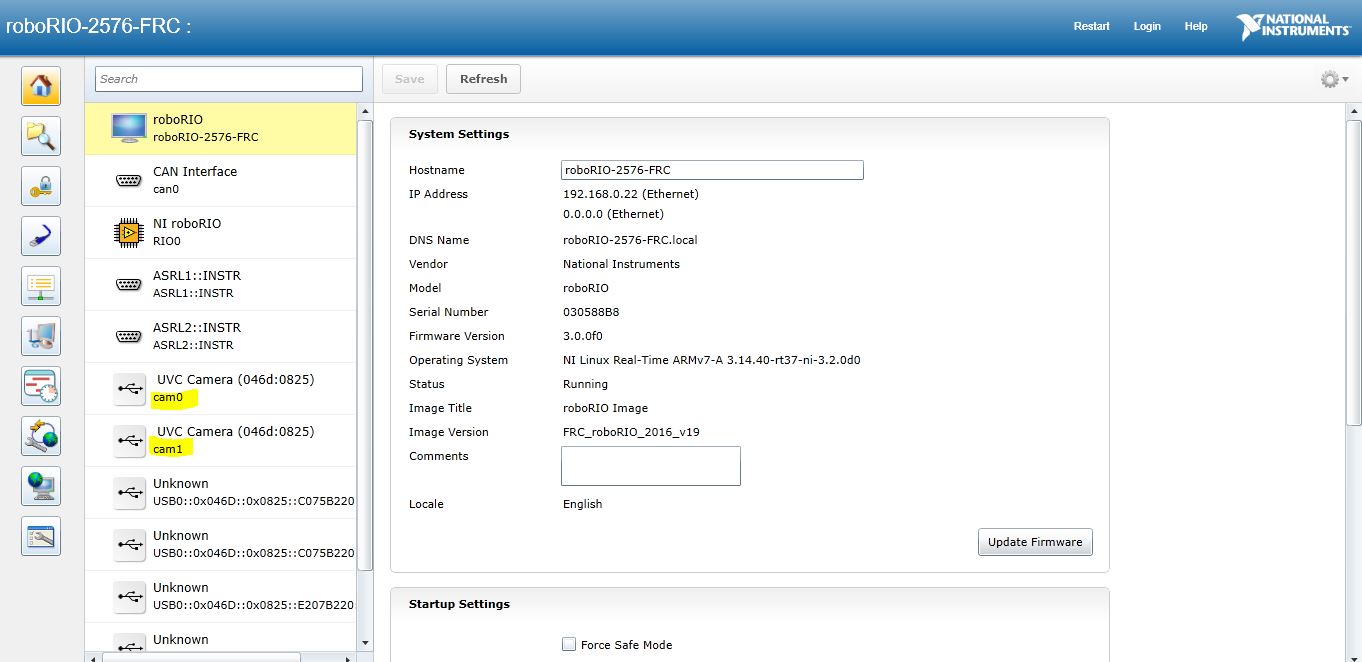Click the ASRL2::INSTR serial port icon
Screen dimensions: 1362x662
pyautogui.click(x=128, y=336)
